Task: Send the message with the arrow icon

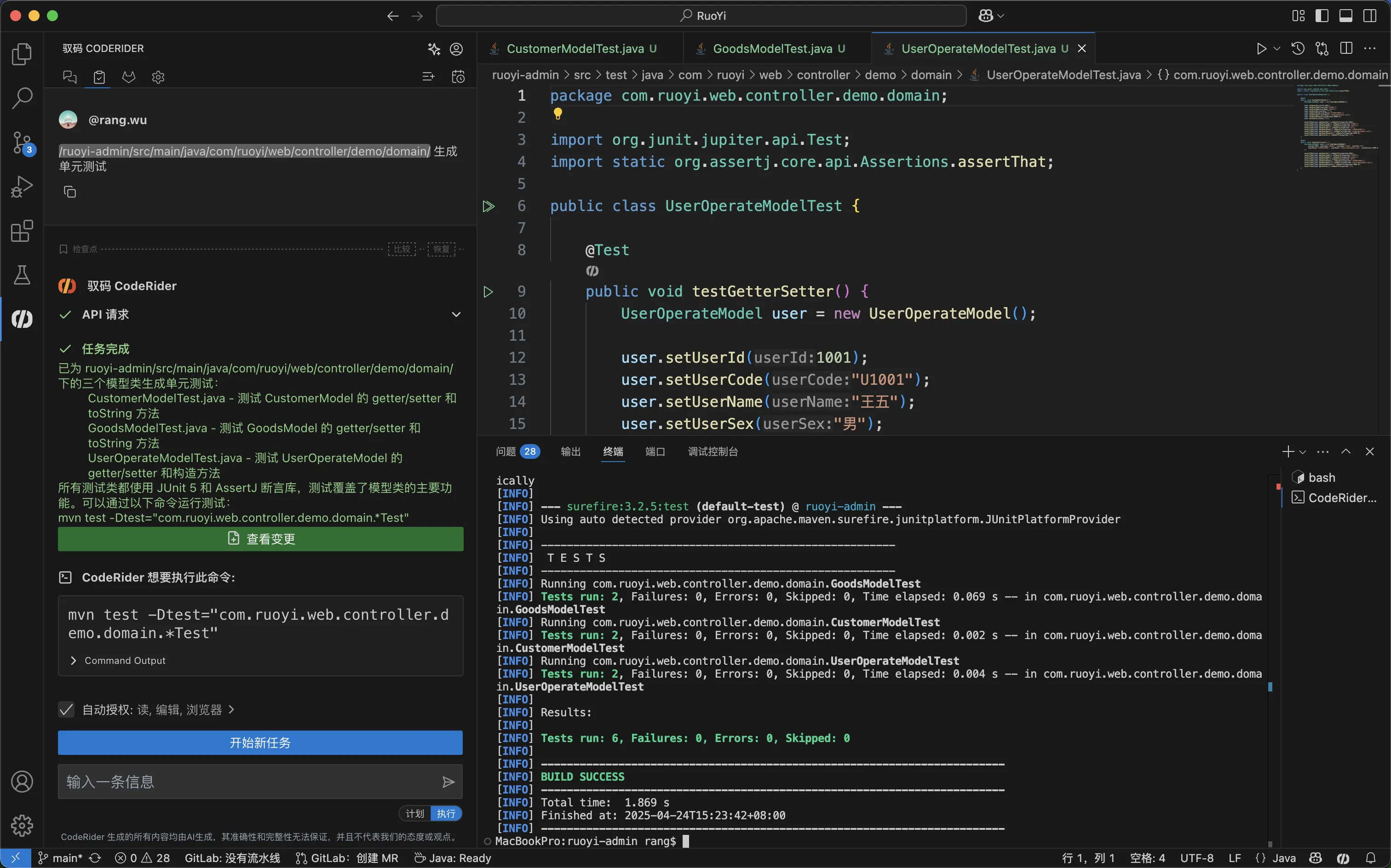Action: pyautogui.click(x=448, y=781)
